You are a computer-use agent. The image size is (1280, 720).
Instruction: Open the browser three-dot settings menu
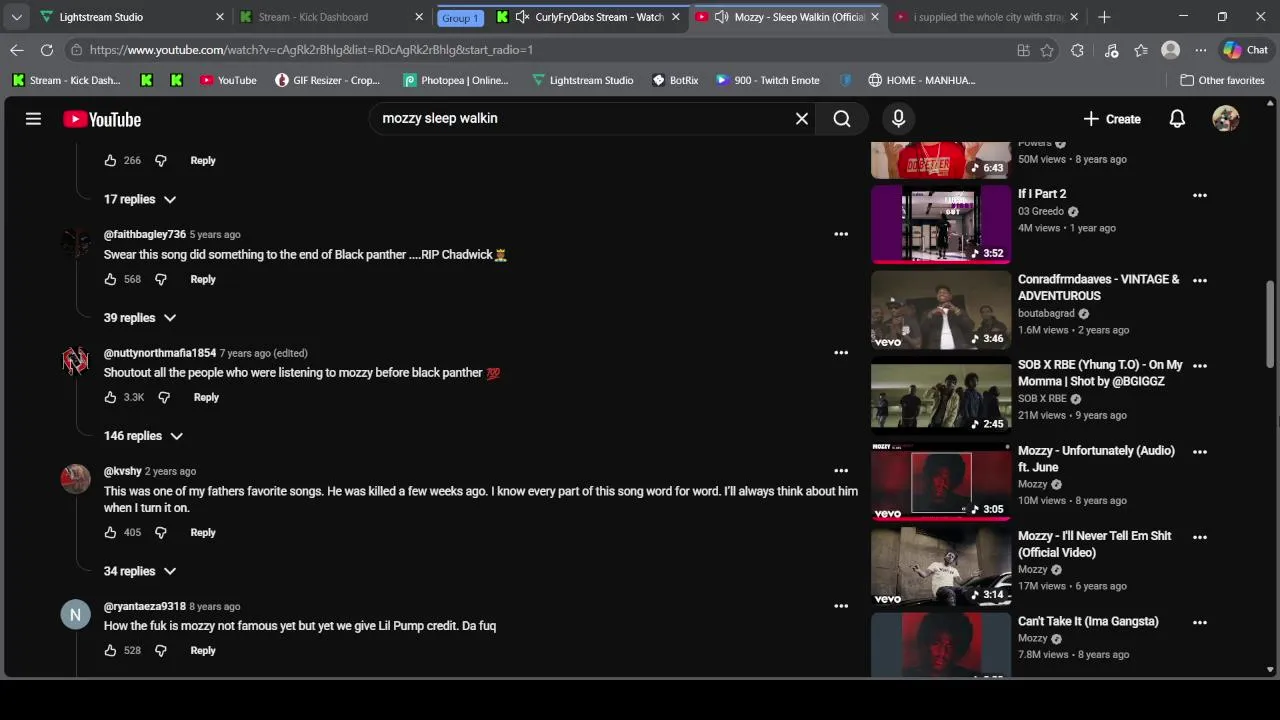[x=1201, y=50]
